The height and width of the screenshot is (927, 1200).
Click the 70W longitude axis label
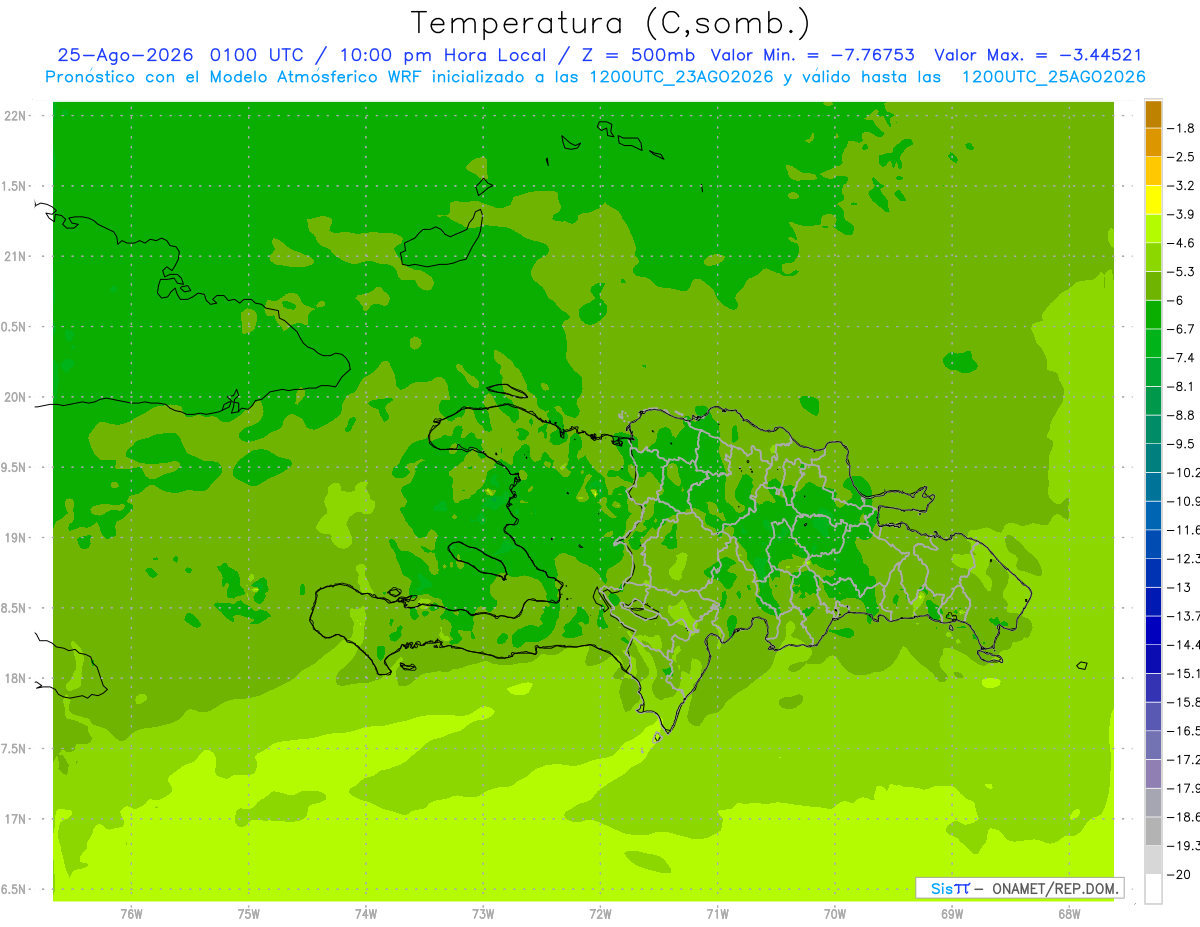[835, 914]
